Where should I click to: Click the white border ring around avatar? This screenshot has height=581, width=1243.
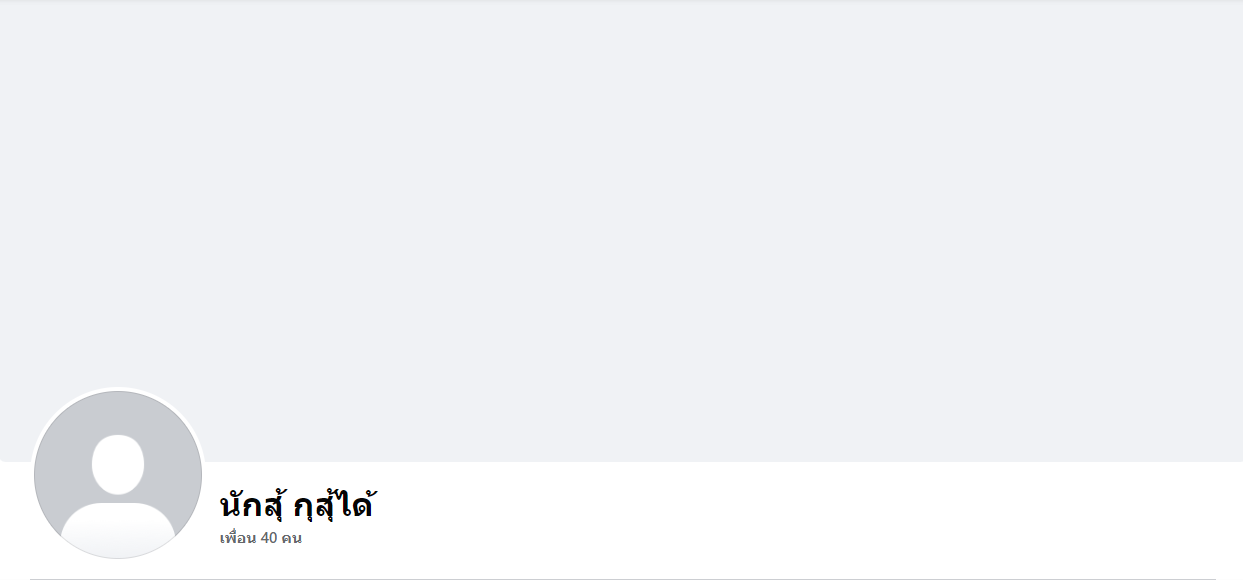(x=118, y=388)
